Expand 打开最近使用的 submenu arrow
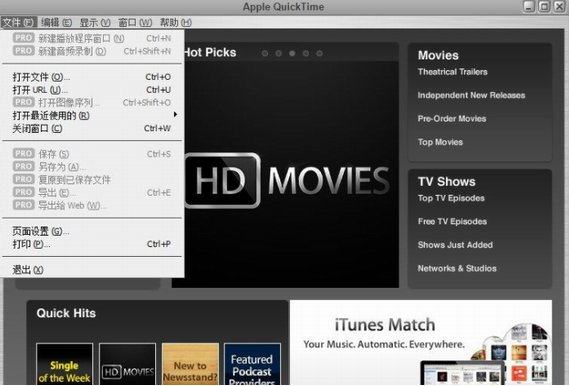The image size is (569, 386). 175,115
